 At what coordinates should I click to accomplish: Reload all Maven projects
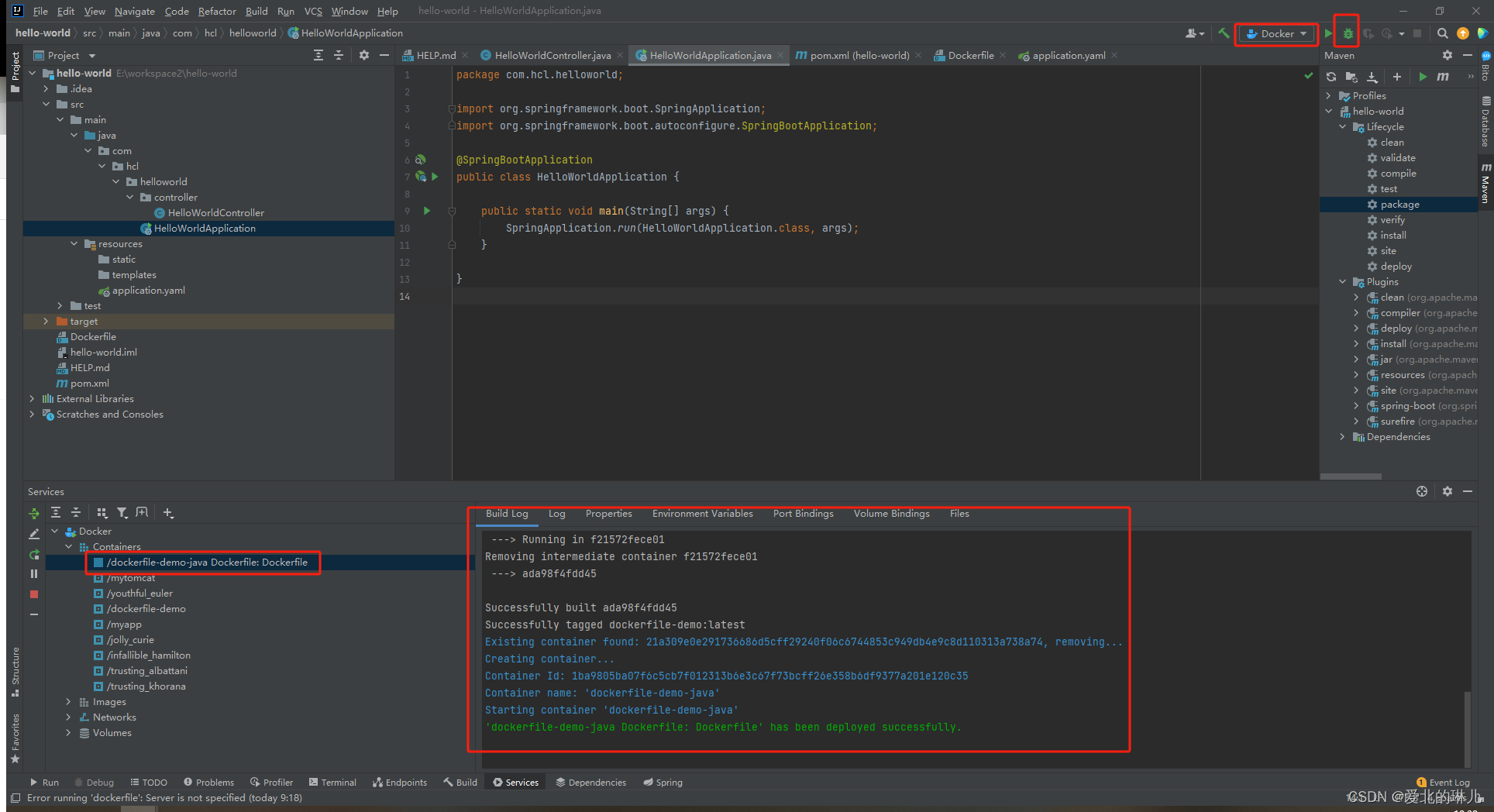(1331, 77)
